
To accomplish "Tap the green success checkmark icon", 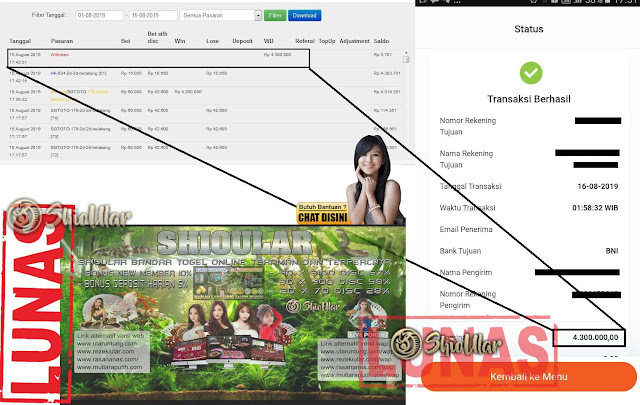I will click(531, 73).
